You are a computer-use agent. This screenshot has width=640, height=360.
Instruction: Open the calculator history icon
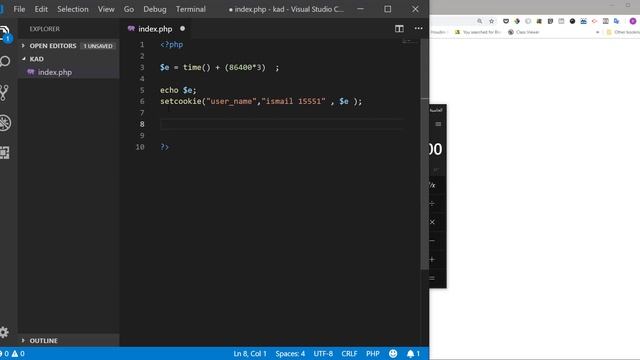coord(438,124)
